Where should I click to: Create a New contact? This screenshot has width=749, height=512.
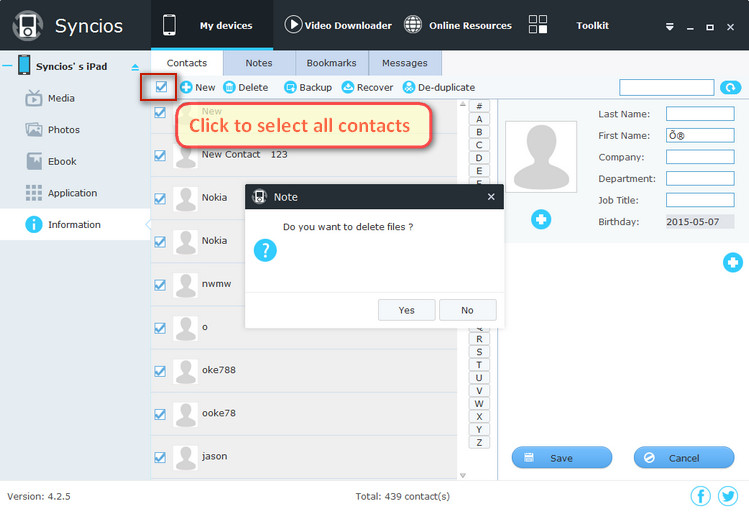point(198,87)
